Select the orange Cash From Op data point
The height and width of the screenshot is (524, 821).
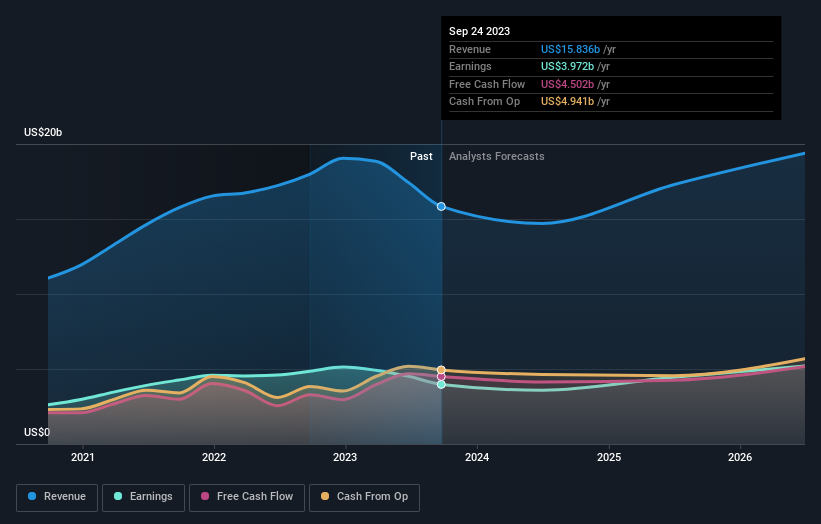point(441,370)
